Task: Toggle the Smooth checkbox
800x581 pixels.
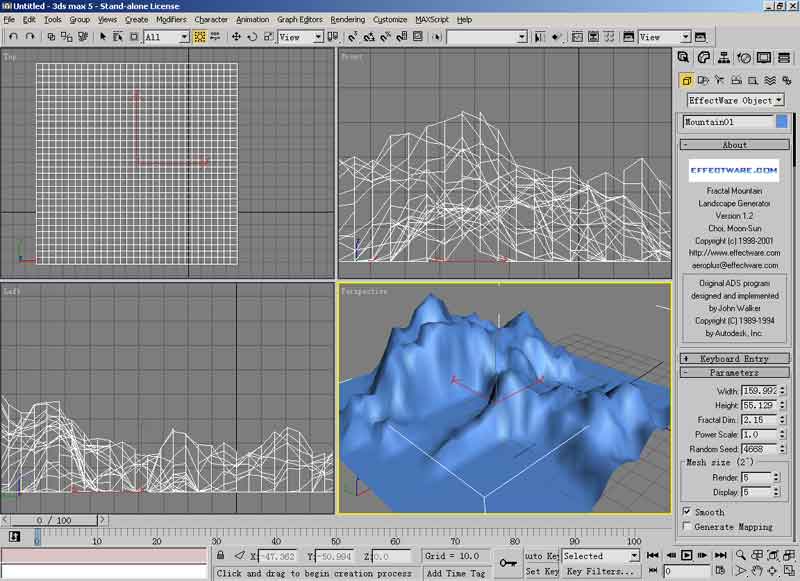Action: 686,512
